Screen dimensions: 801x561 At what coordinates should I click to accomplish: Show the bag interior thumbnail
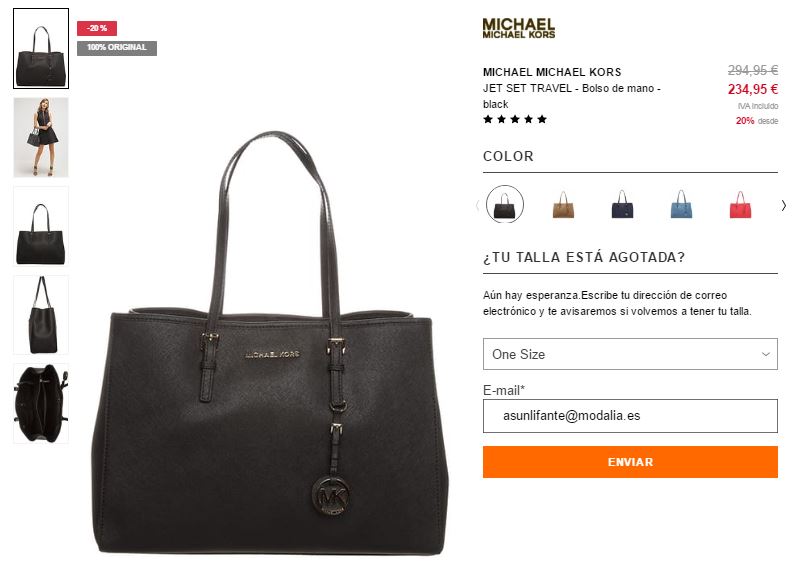tap(41, 404)
